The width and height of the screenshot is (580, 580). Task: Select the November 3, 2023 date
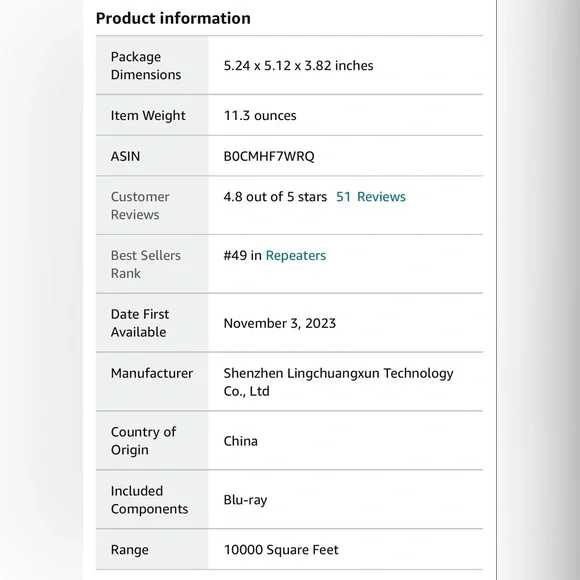point(280,324)
